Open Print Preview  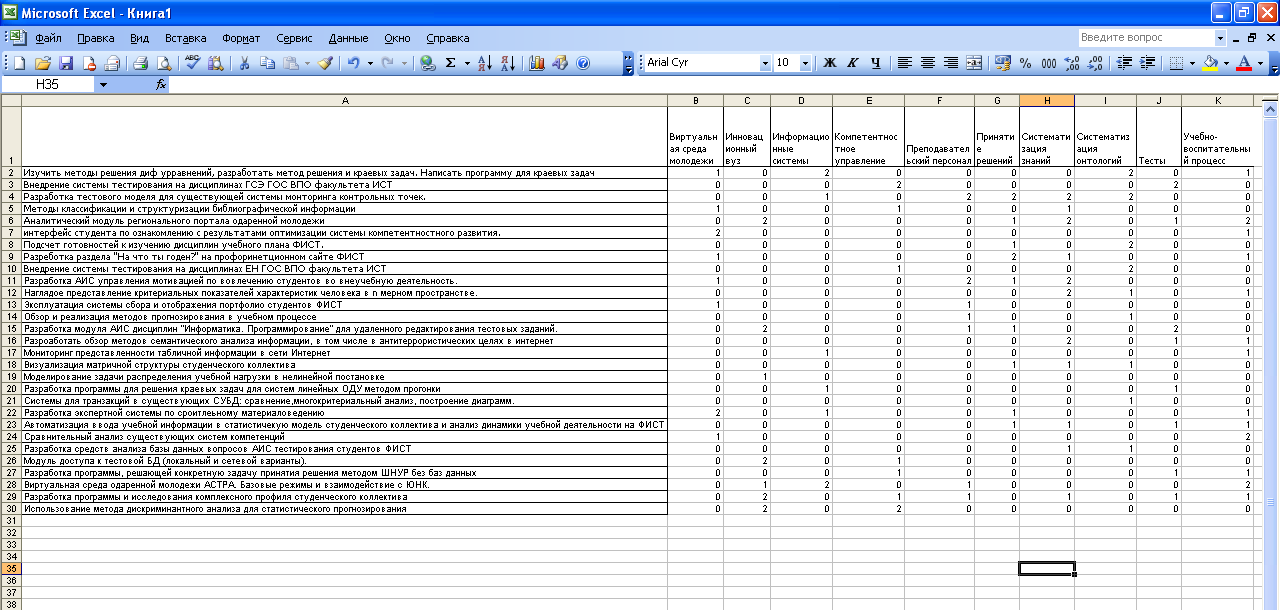tap(164, 62)
